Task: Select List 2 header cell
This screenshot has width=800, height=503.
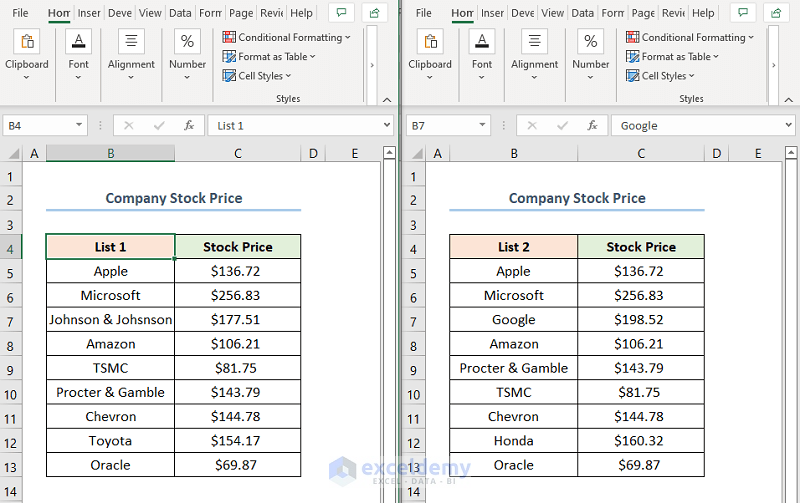Action: point(514,247)
